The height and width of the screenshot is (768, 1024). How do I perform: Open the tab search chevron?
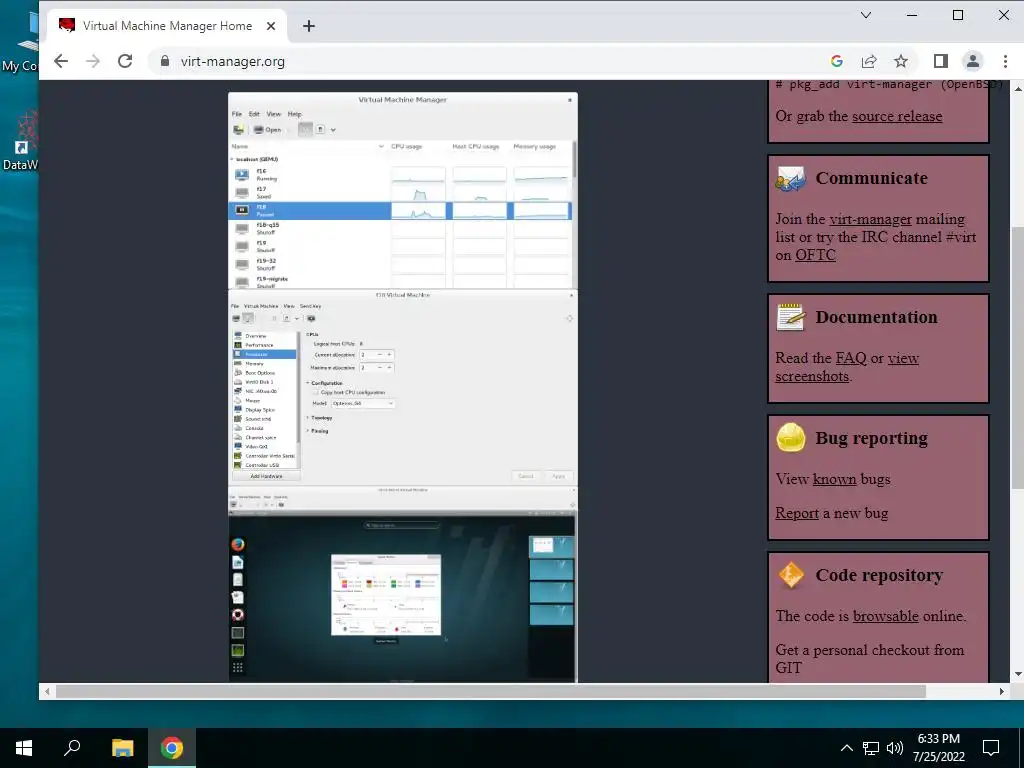pyautogui.click(x=866, y=15)
